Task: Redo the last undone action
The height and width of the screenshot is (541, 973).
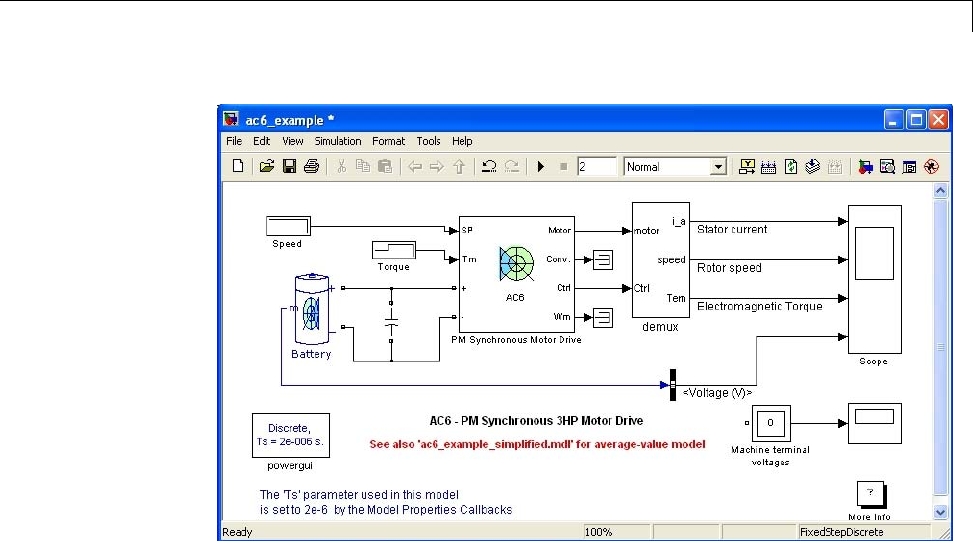Action: coord(511,166)
